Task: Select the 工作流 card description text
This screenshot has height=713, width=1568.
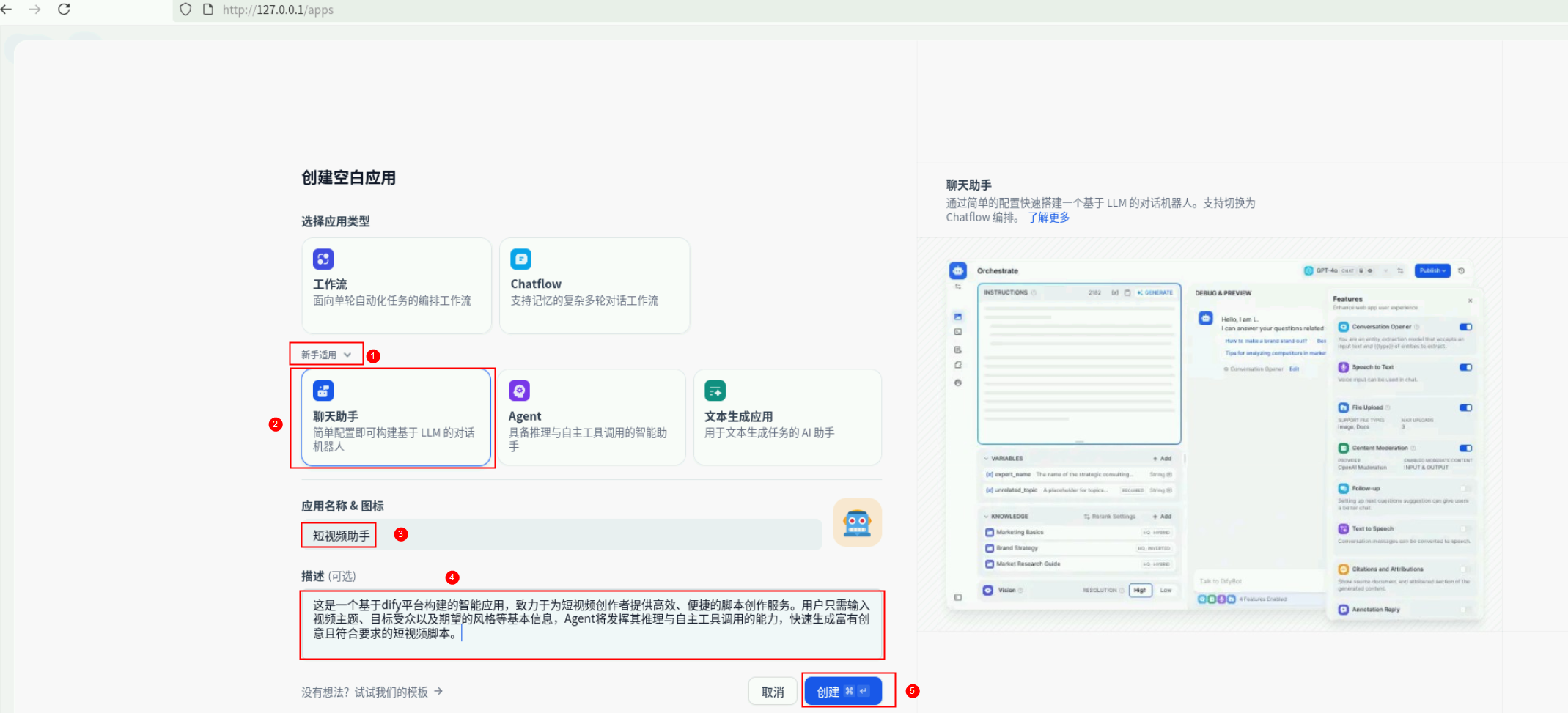Action: point(392,300)
